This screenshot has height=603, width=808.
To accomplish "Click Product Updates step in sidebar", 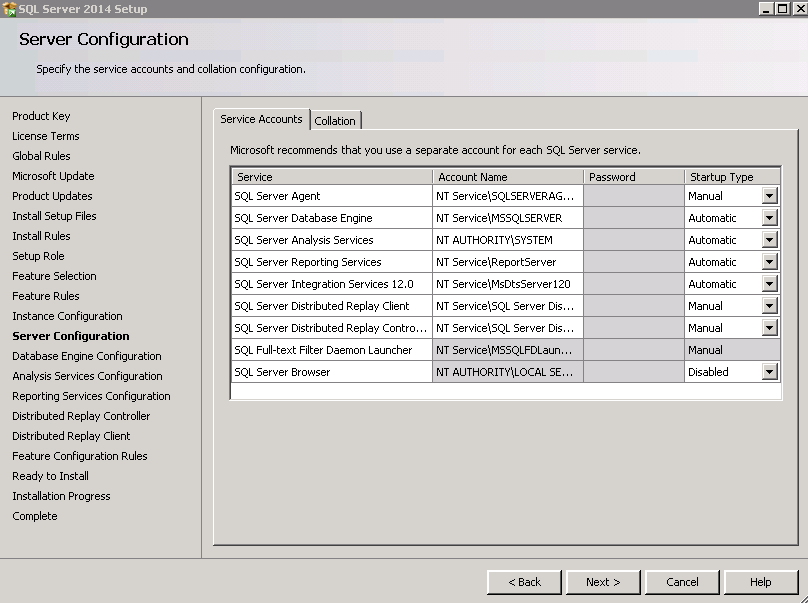I will point(52,196).
